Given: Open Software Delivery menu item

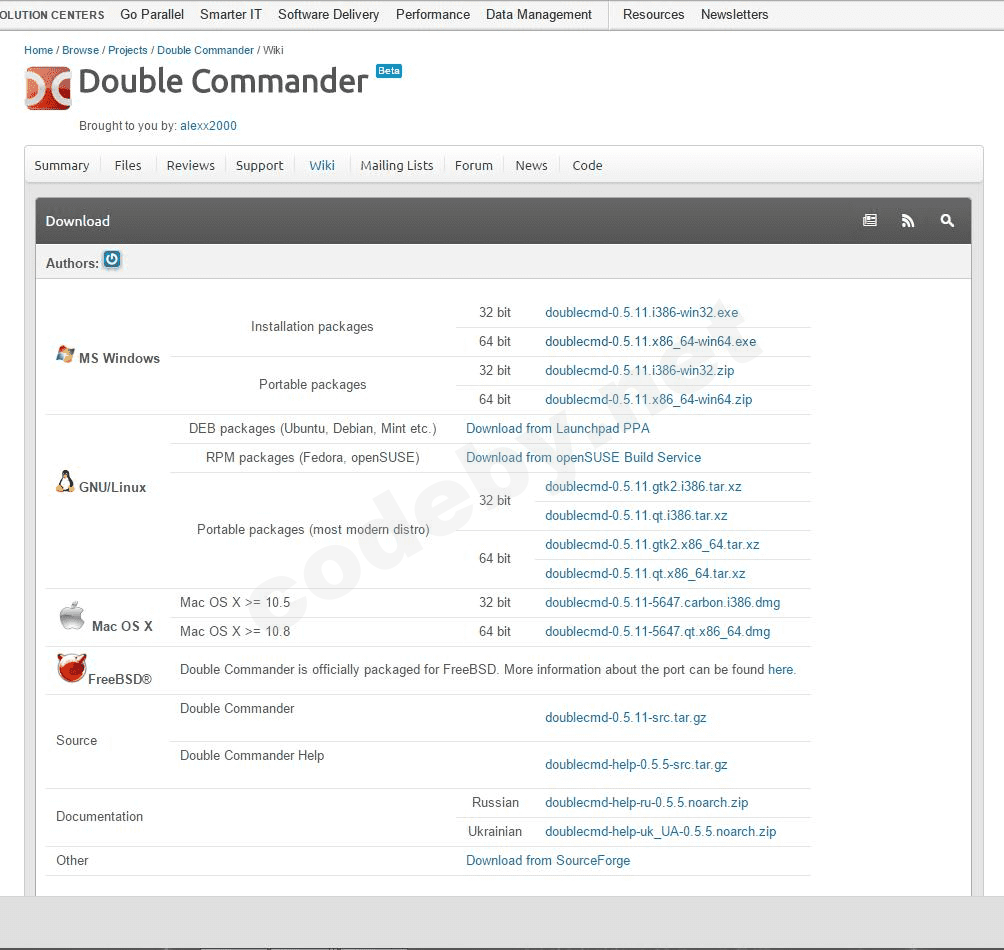Looking at the screenshot, I should click(x=328, y=14).
